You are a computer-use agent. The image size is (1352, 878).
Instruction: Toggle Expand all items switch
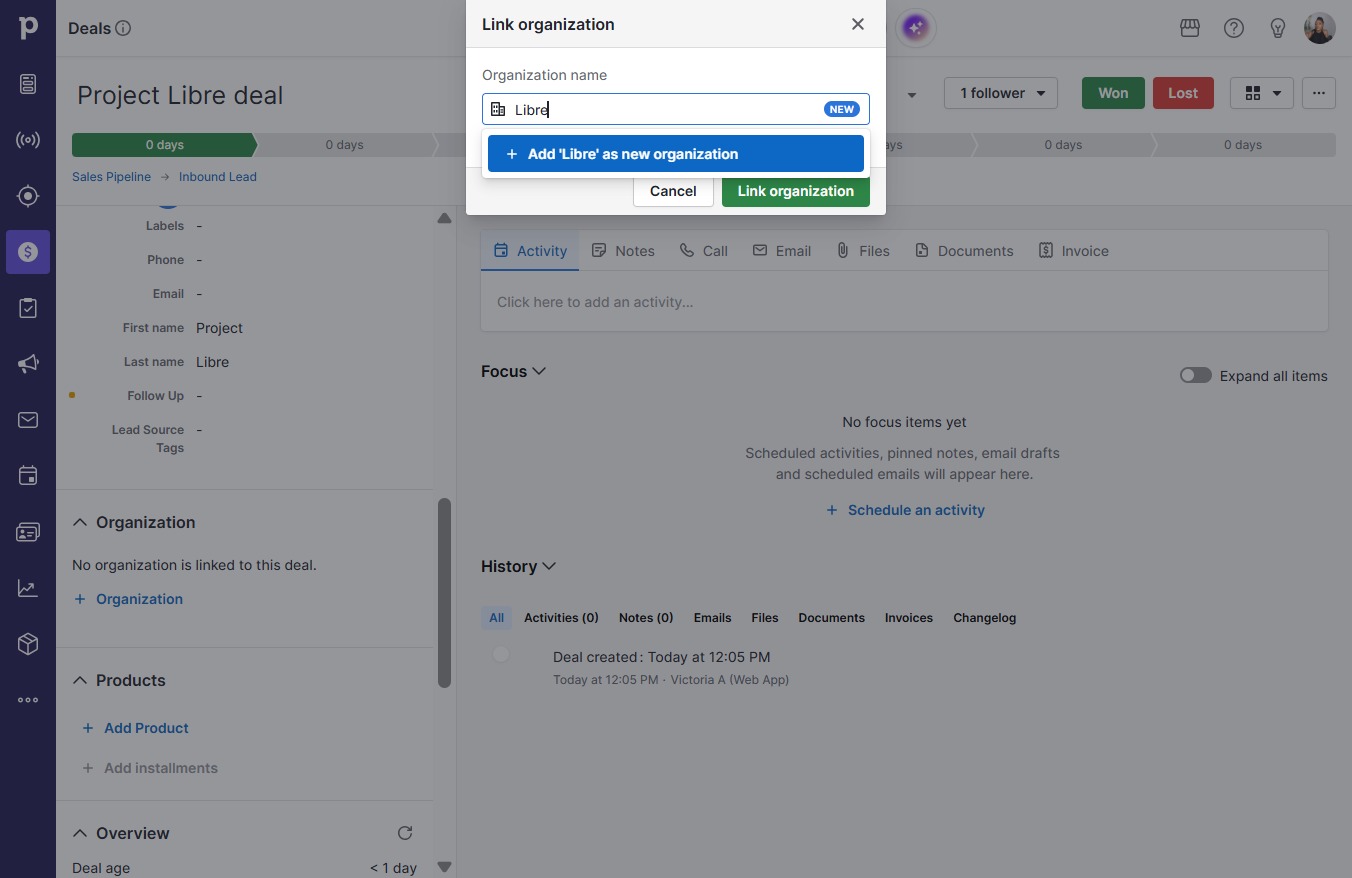1196,376
